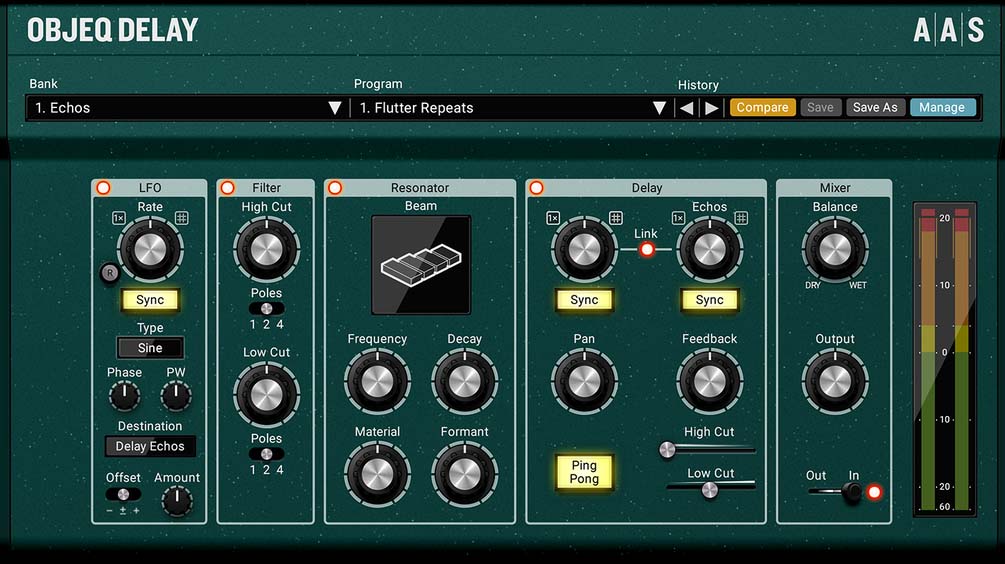The width and height of the screenshot is (1005, 564).
Task: Click the Low Cut Poles switch
Action: tap(267, 454)
